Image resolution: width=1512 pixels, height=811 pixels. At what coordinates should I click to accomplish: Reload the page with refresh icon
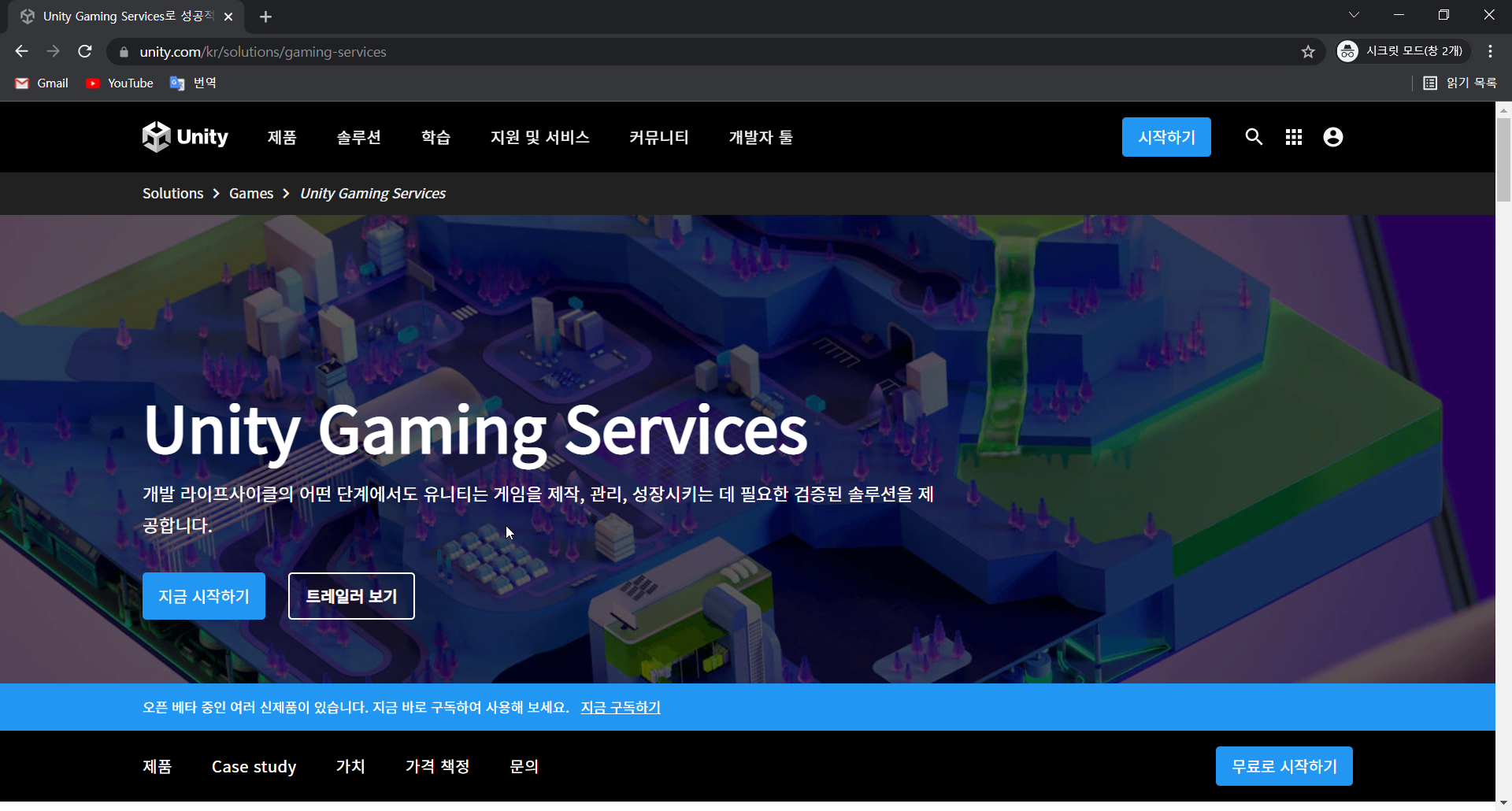85,51
